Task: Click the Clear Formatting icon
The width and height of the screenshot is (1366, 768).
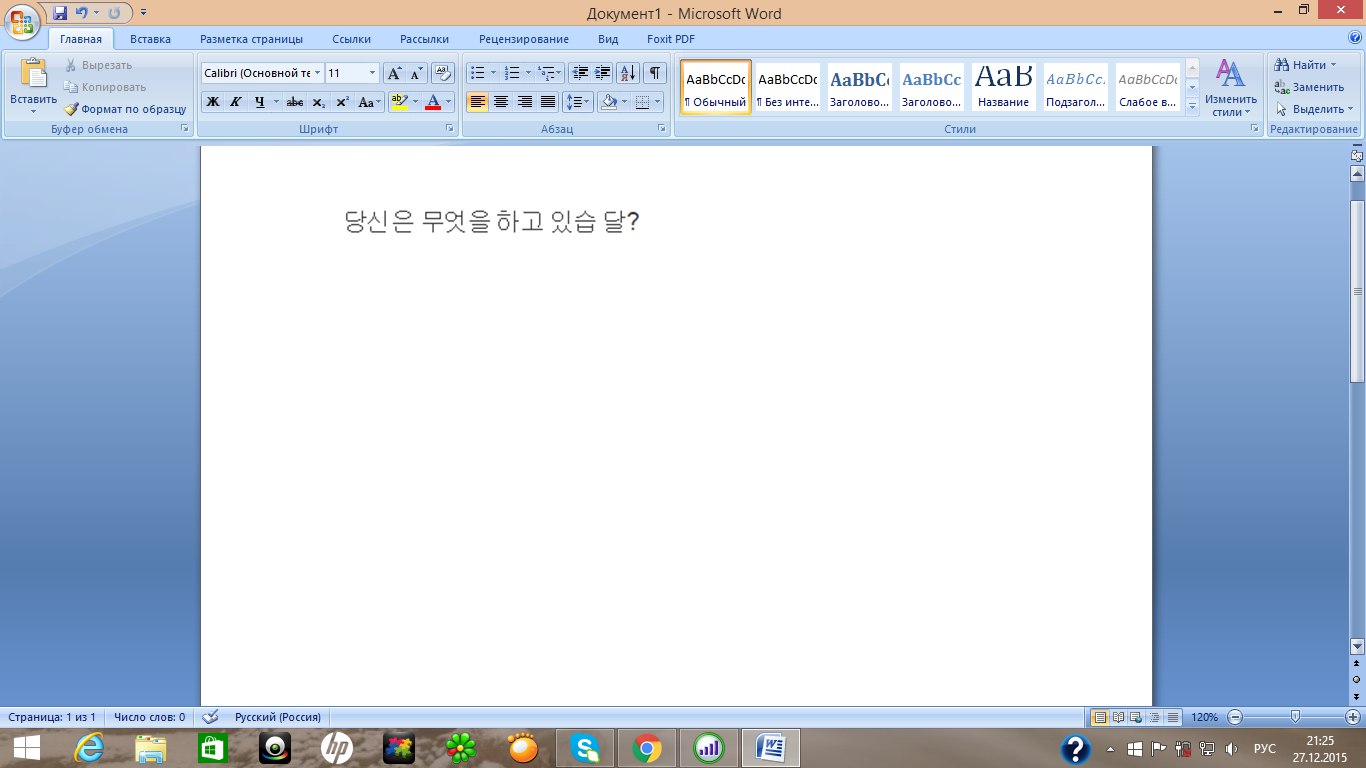Action: point(443,73)
